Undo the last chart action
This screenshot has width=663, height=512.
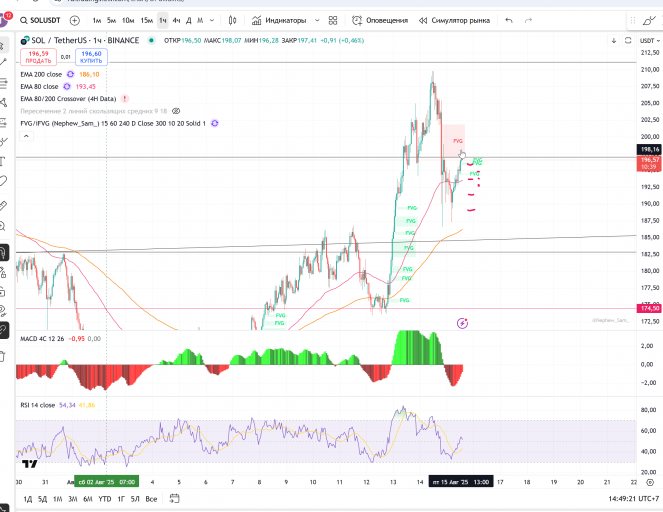click(509, 20)
